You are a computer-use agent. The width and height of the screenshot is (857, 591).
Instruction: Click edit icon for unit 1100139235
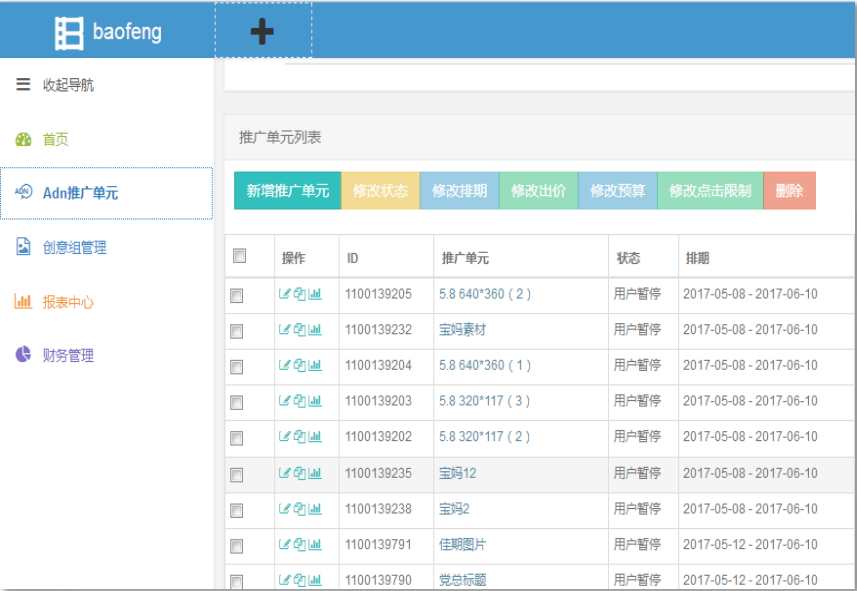pyautogui.click(x=284, y=474)
